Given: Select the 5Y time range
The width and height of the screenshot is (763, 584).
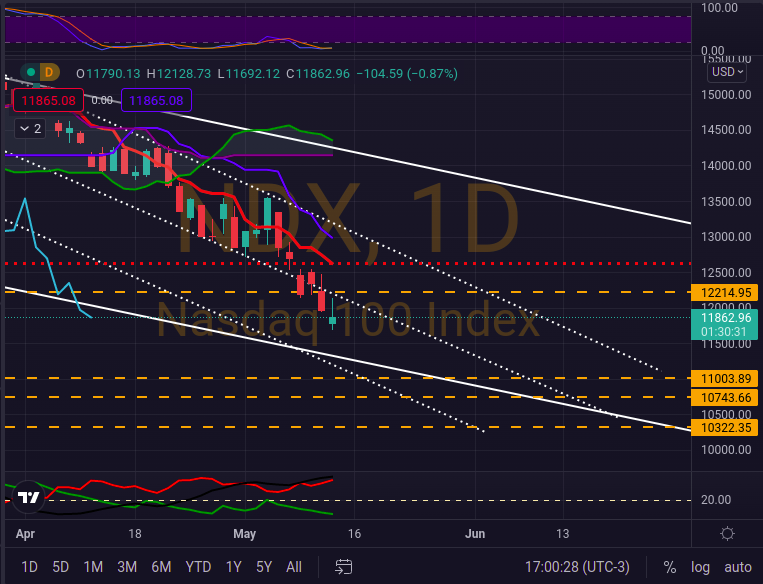Looking at the screenshot, I should click(264, 567).
